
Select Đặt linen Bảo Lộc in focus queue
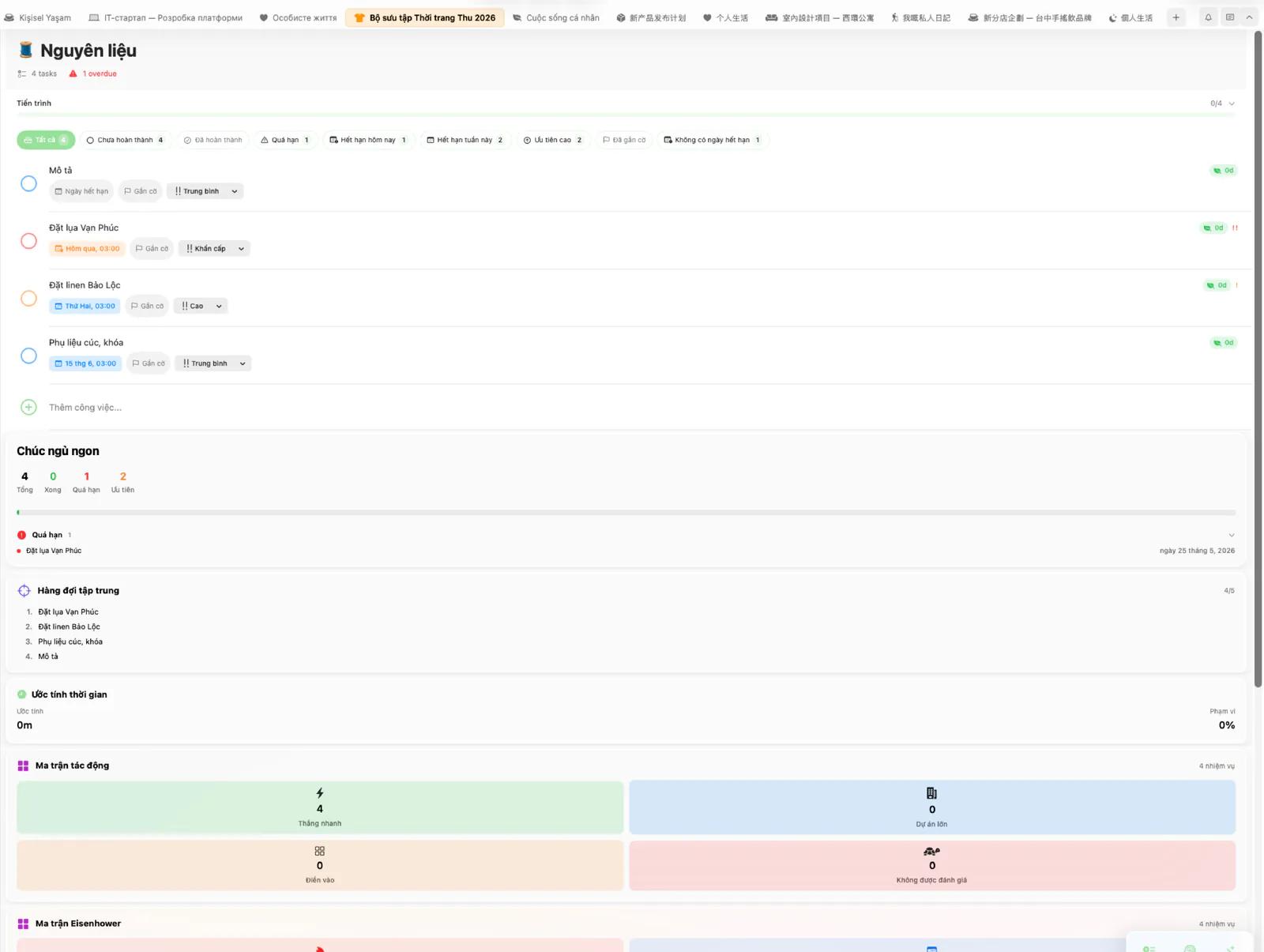click(x=69, y=627)
